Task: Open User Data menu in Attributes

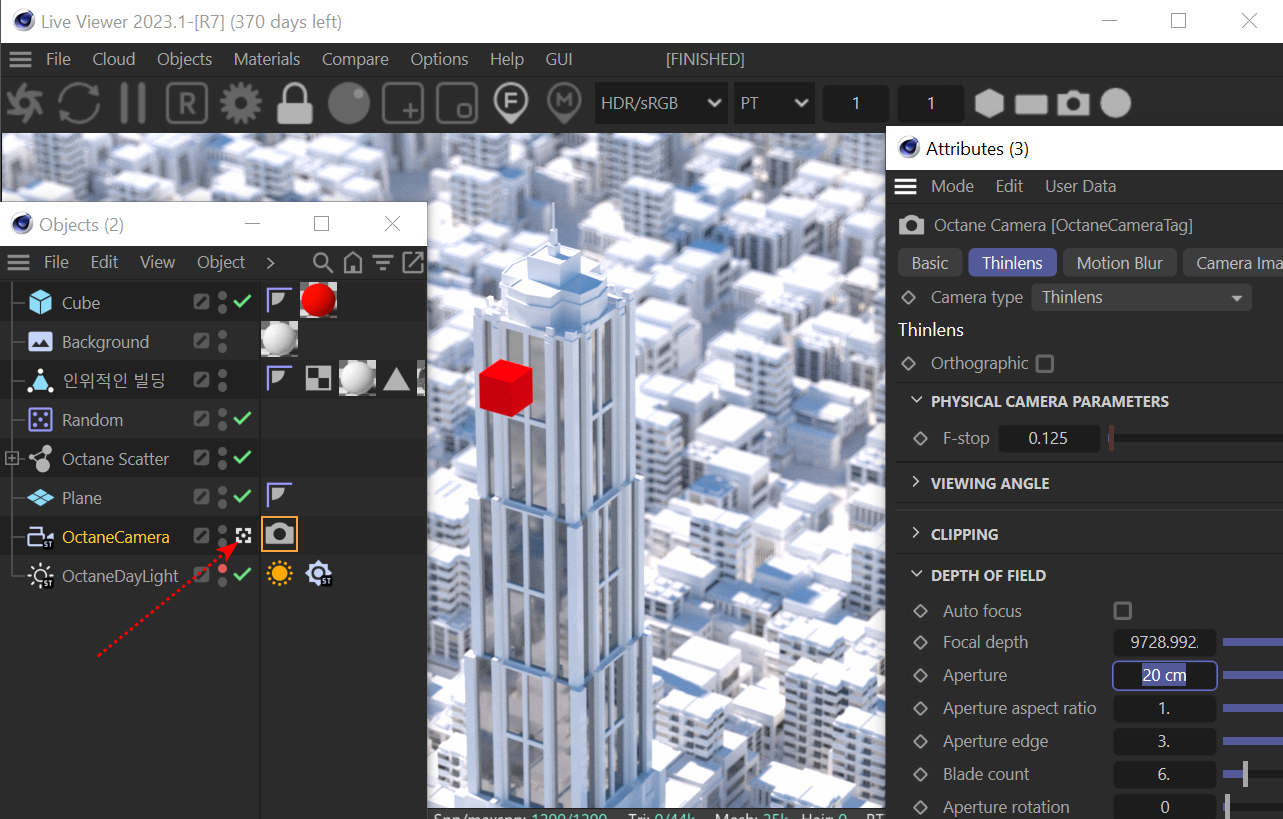Action: 1080,186
